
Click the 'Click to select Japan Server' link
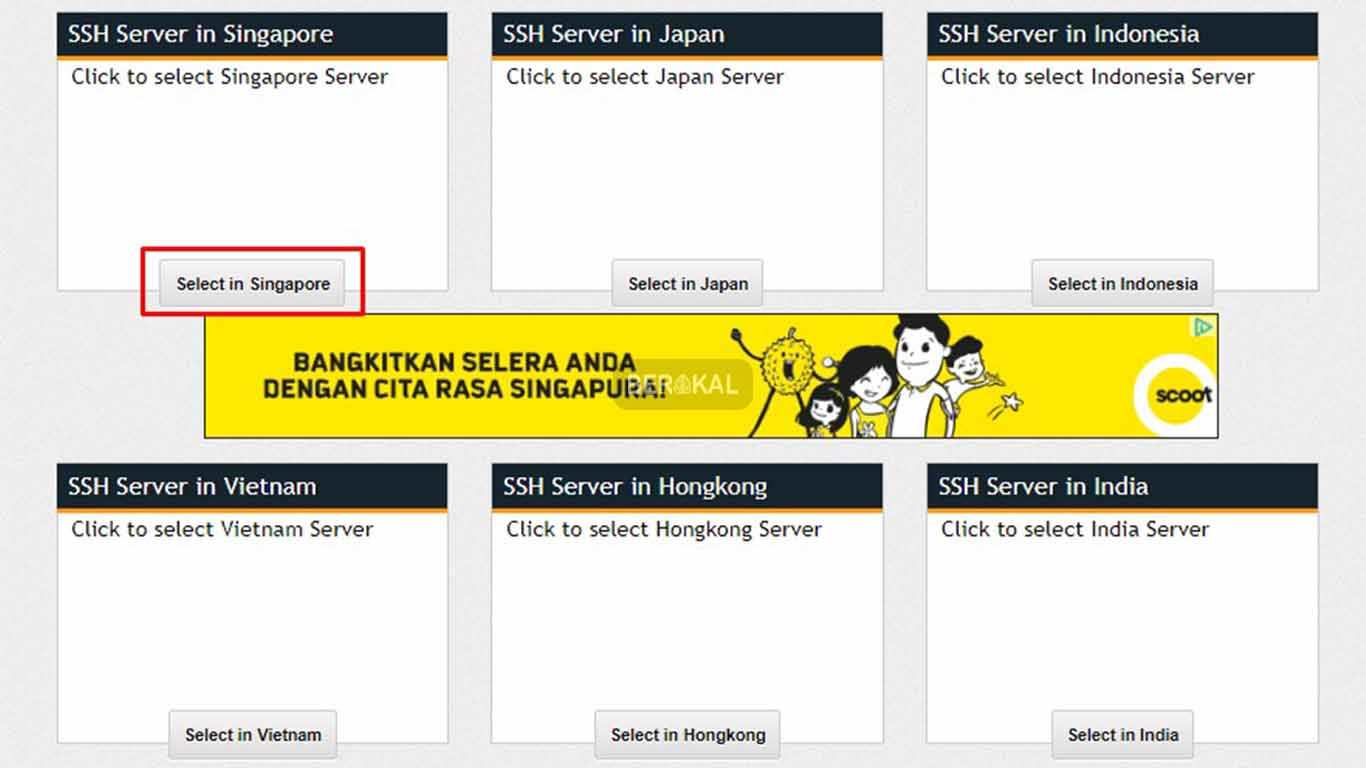[x=644, y=76]
